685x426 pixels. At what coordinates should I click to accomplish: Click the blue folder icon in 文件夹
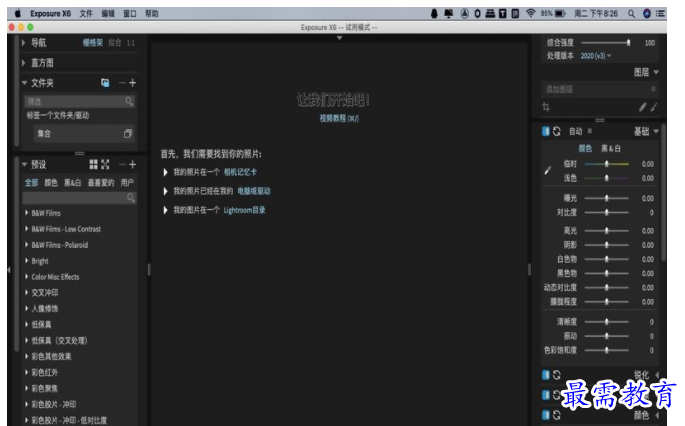(x=105, y=83)
